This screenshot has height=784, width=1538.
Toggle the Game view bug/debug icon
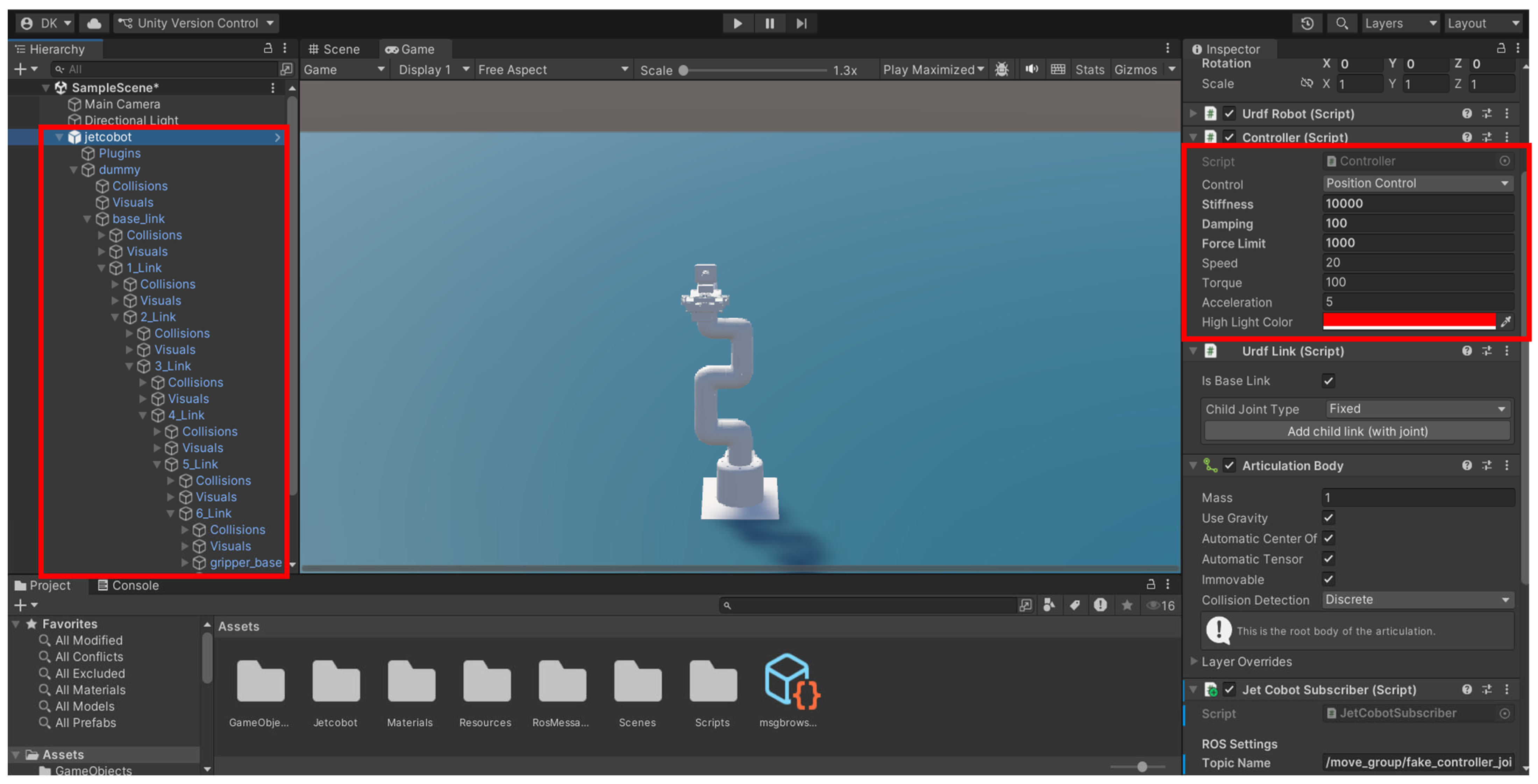(1002, 70)
